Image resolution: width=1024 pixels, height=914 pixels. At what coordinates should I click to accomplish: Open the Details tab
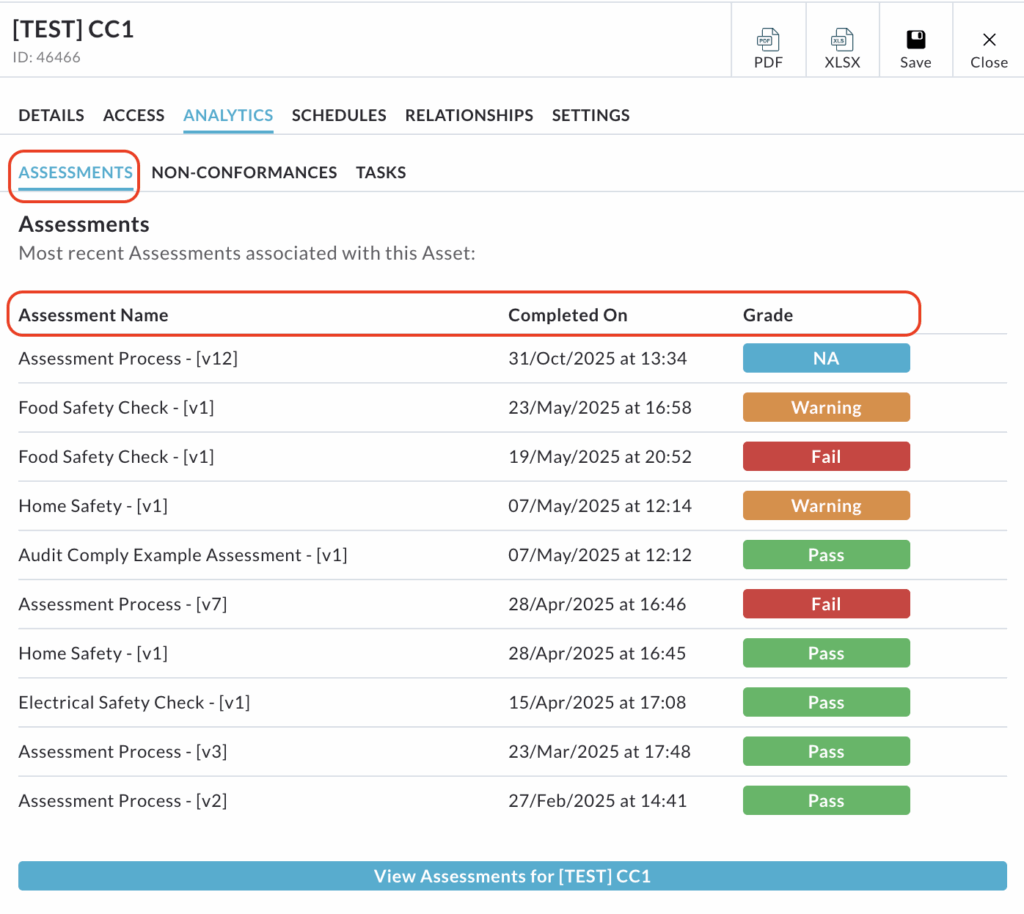[x=51, y=115]
